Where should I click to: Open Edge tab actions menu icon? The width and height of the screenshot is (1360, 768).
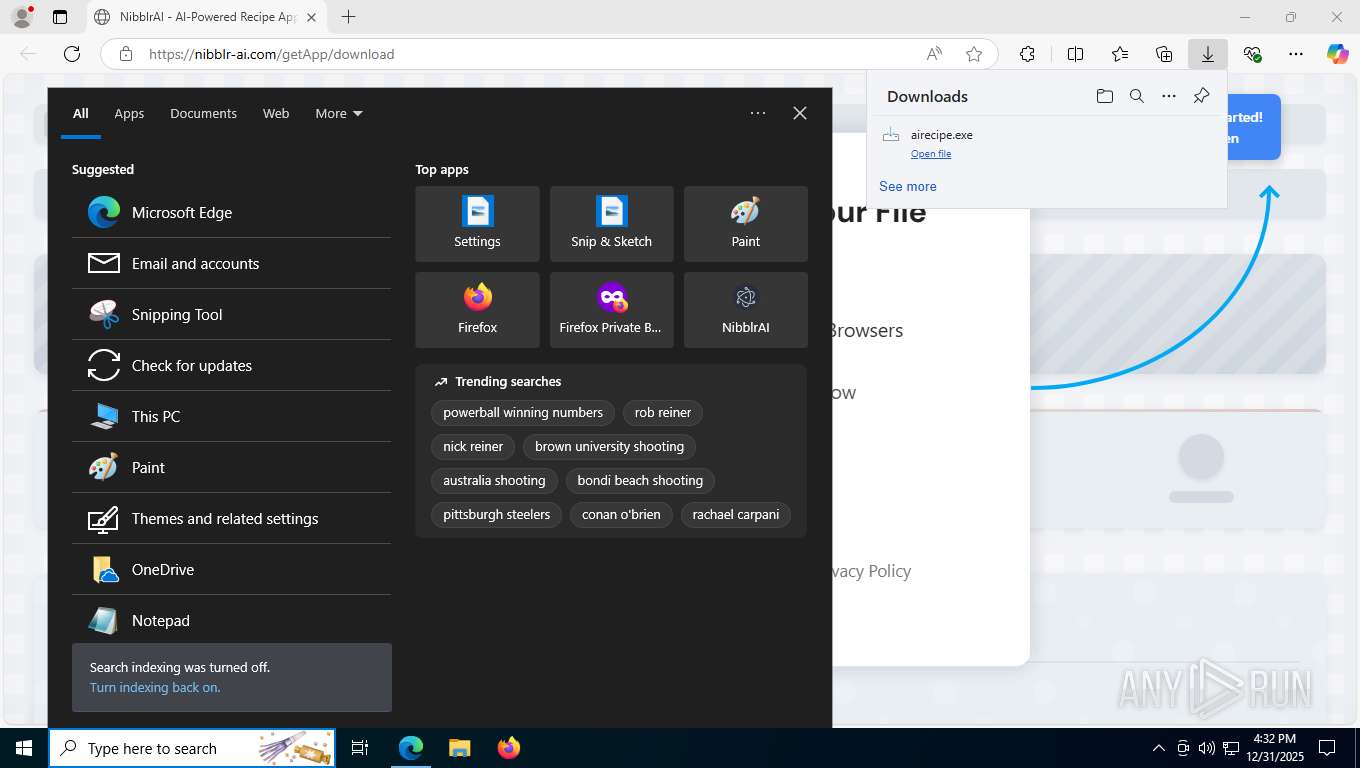60,17
